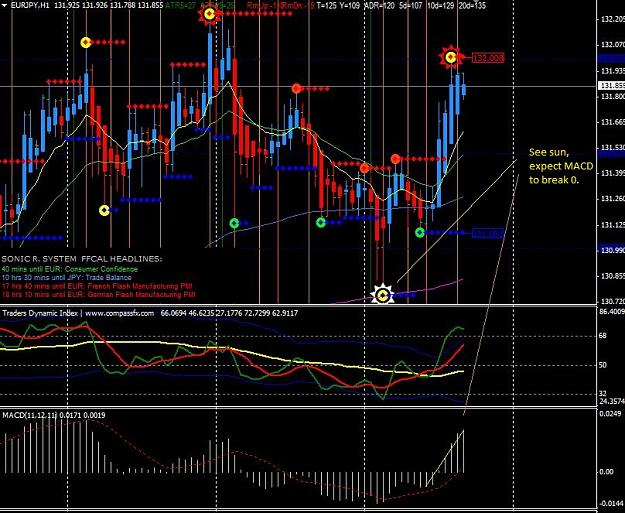This screenshot has width=625, height=513.
Task: Select the 131.855 current price tag on the axis
Action: click(612, 85)
